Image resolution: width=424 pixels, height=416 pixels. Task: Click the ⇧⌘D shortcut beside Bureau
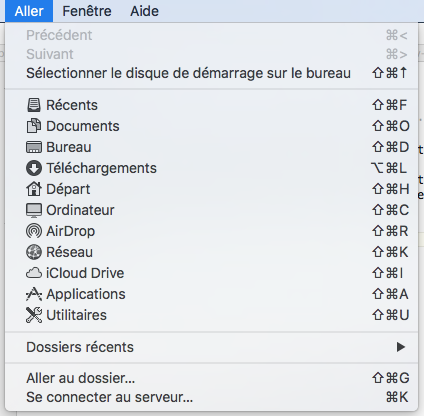[x=390, y=147]
